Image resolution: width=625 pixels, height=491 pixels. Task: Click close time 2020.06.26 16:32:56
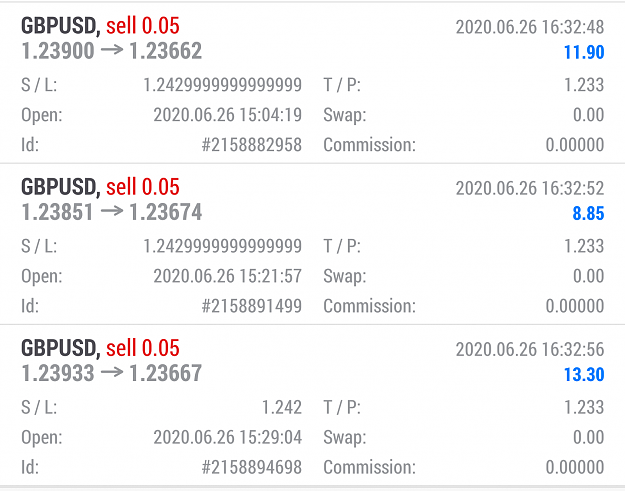click(x=530, y=350)
